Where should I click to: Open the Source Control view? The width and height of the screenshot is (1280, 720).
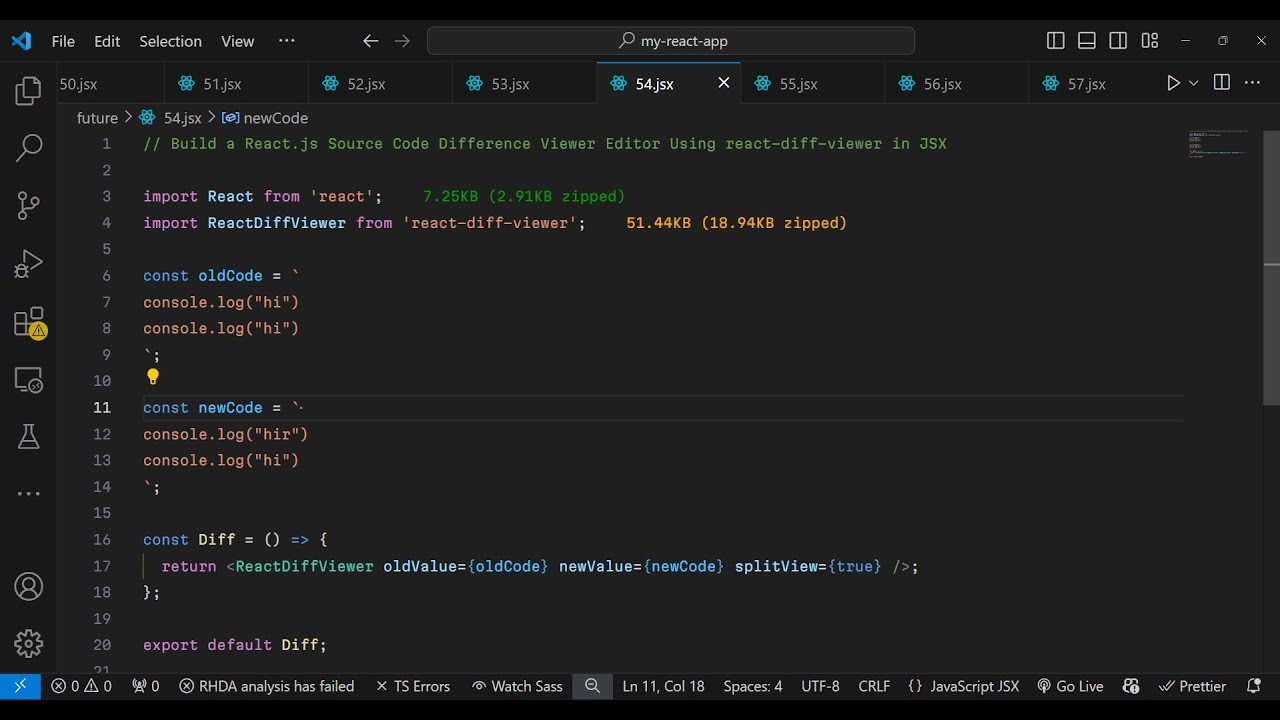coord(28,206)
